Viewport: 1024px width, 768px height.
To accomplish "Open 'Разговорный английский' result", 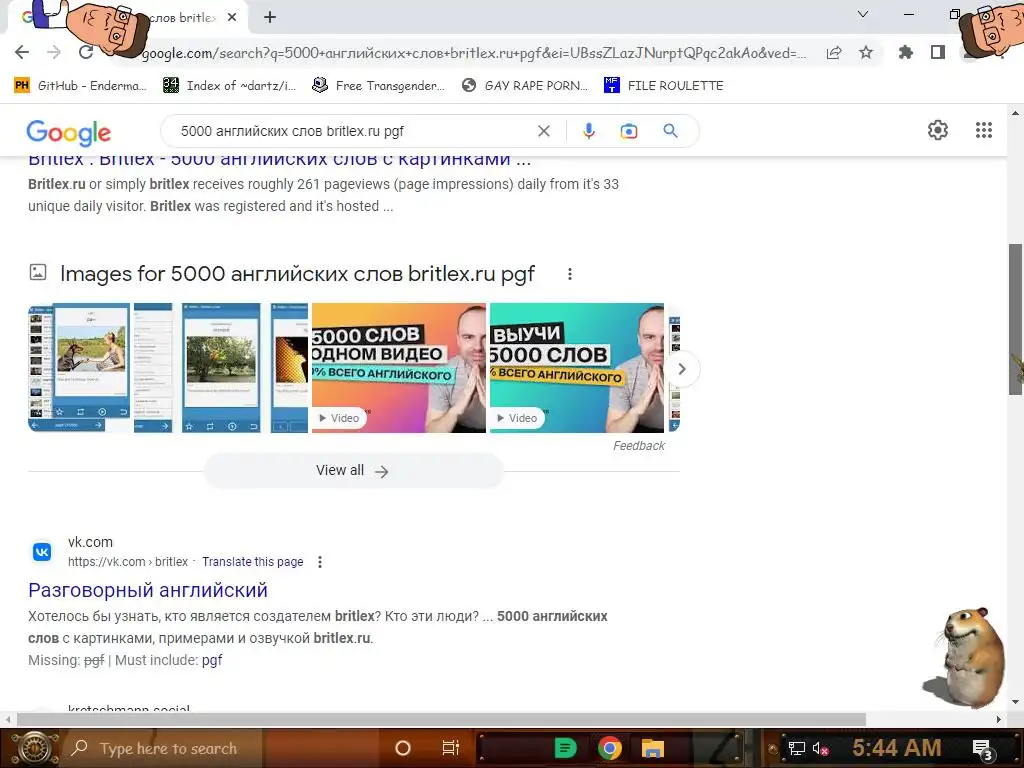I will point(148,590).
